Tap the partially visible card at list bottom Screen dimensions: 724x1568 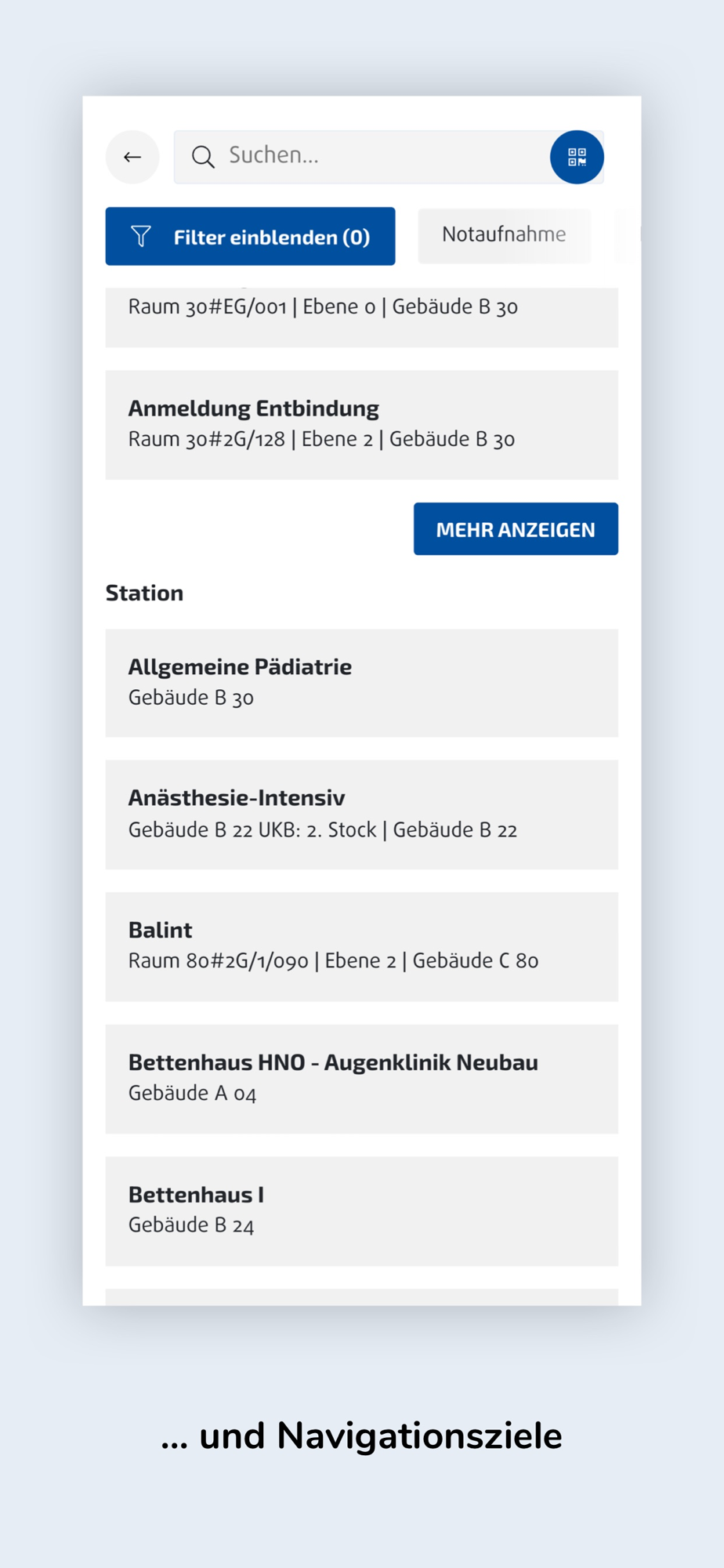tap(361, 1297)
